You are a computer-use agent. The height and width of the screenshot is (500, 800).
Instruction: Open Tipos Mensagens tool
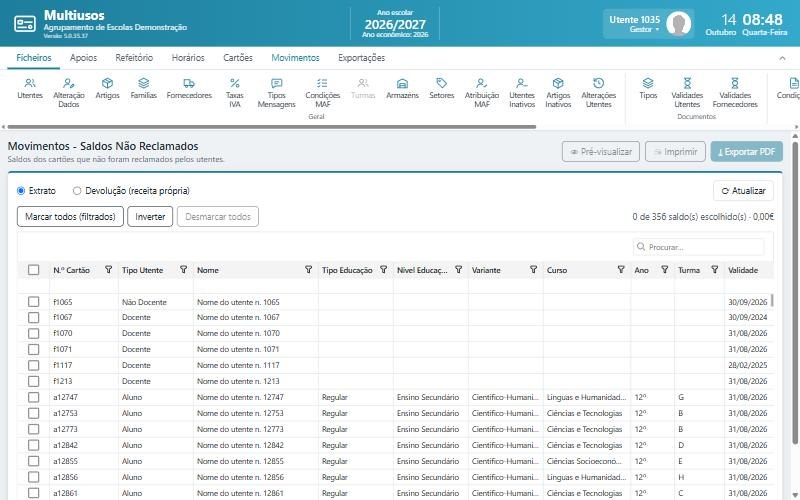click(x=277, y=92)
